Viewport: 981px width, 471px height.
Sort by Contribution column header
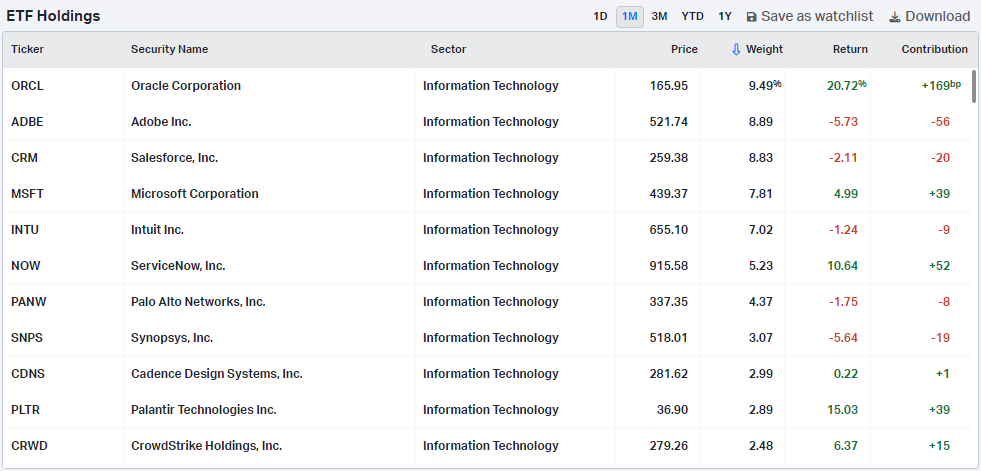(x=935, y=49)
